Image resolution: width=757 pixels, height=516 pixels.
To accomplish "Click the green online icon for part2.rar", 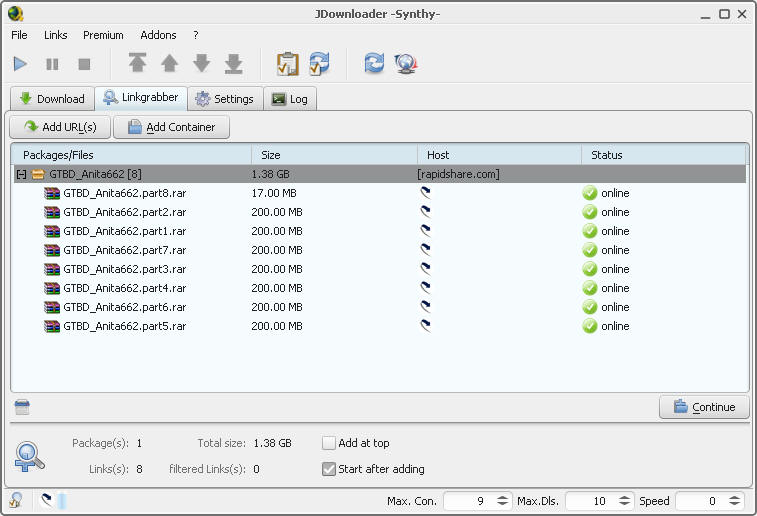I will point(589,212).
